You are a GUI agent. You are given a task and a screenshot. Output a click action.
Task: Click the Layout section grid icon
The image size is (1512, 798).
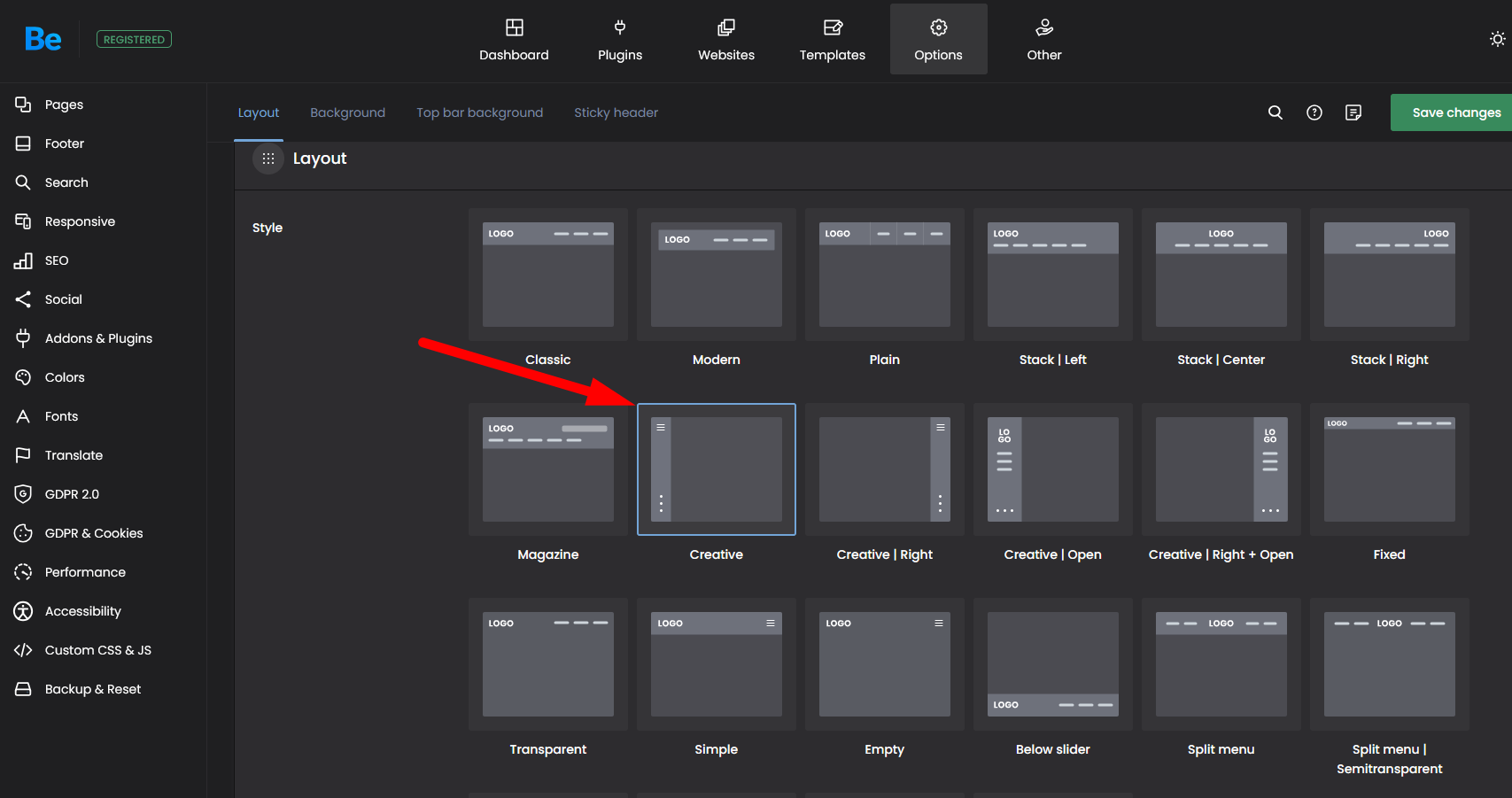click(x=268, y=159)
